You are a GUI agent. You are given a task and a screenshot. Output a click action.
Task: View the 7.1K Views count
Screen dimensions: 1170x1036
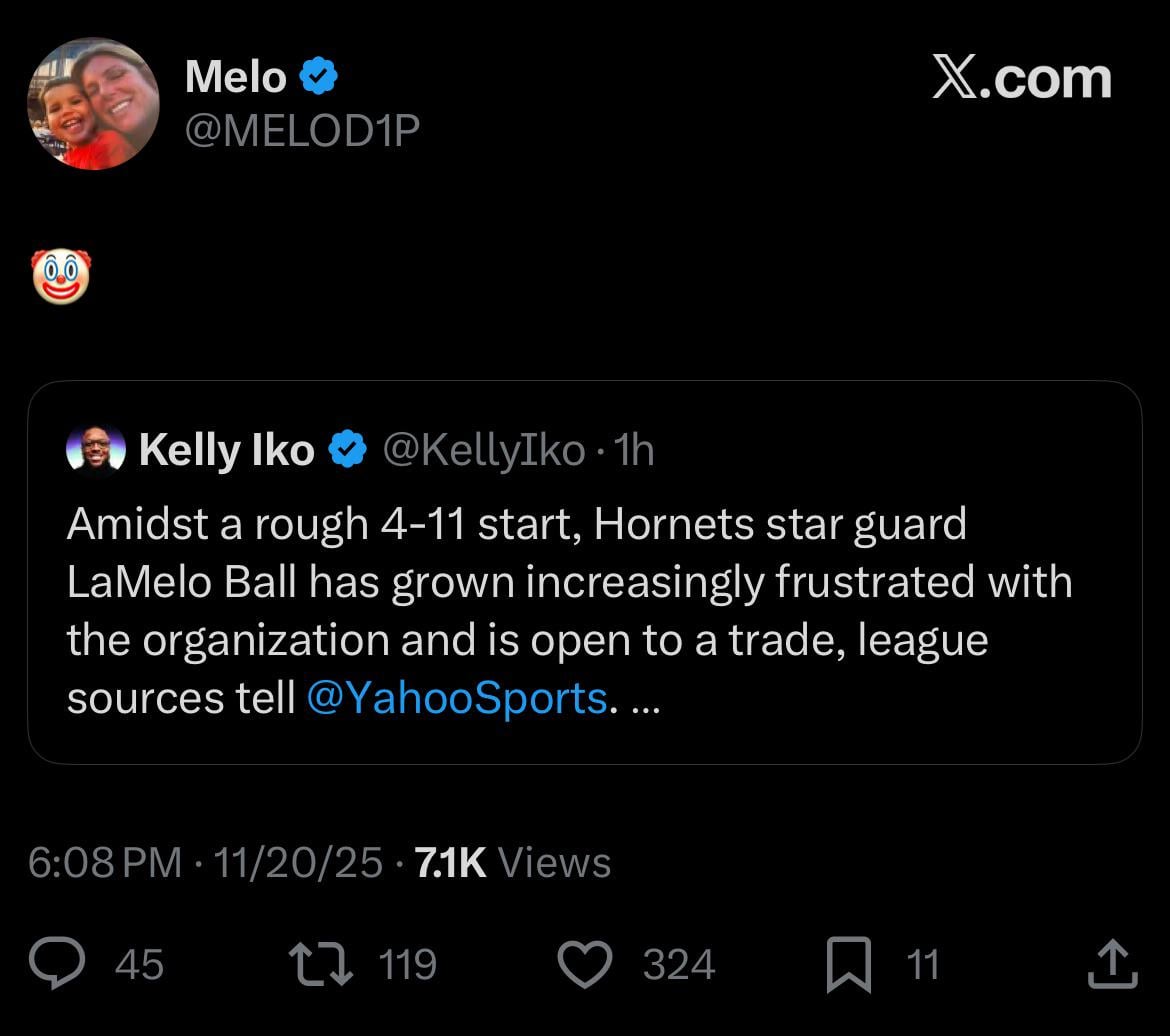point(512,862)
